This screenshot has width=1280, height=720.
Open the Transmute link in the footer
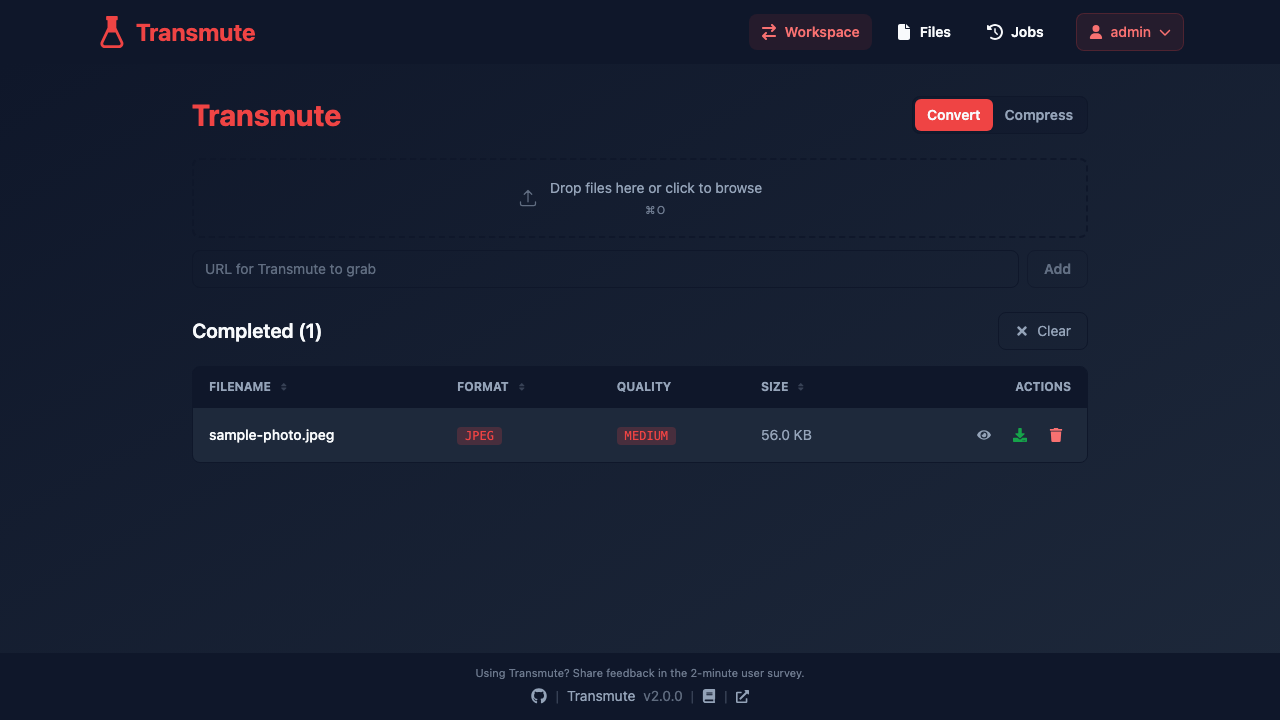(601, 696)
